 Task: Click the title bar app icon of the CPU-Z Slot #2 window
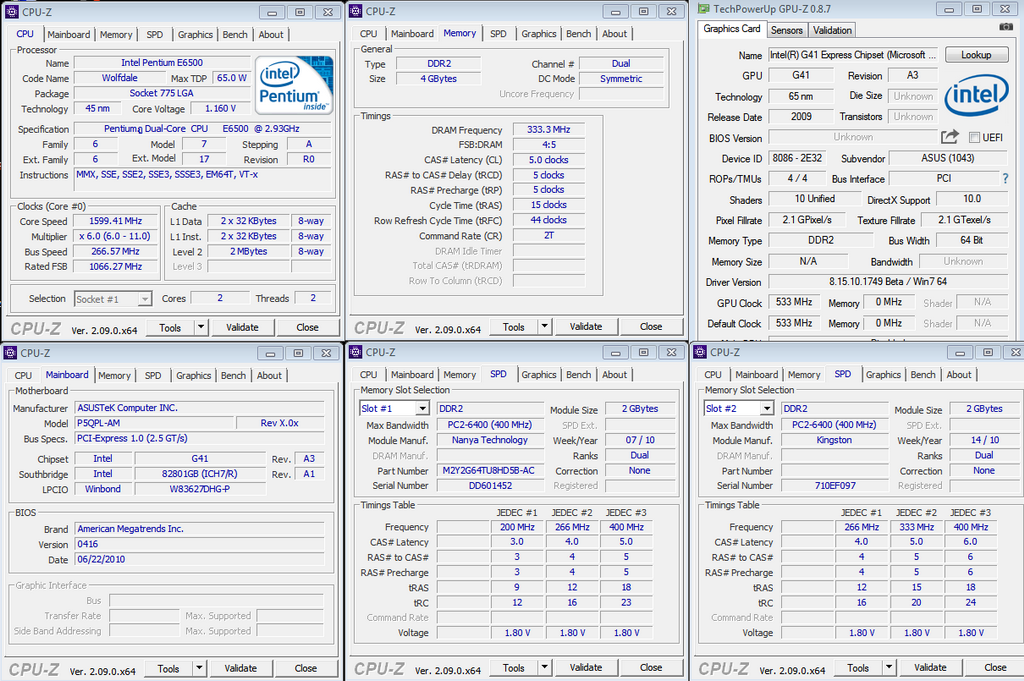point(699,352)
